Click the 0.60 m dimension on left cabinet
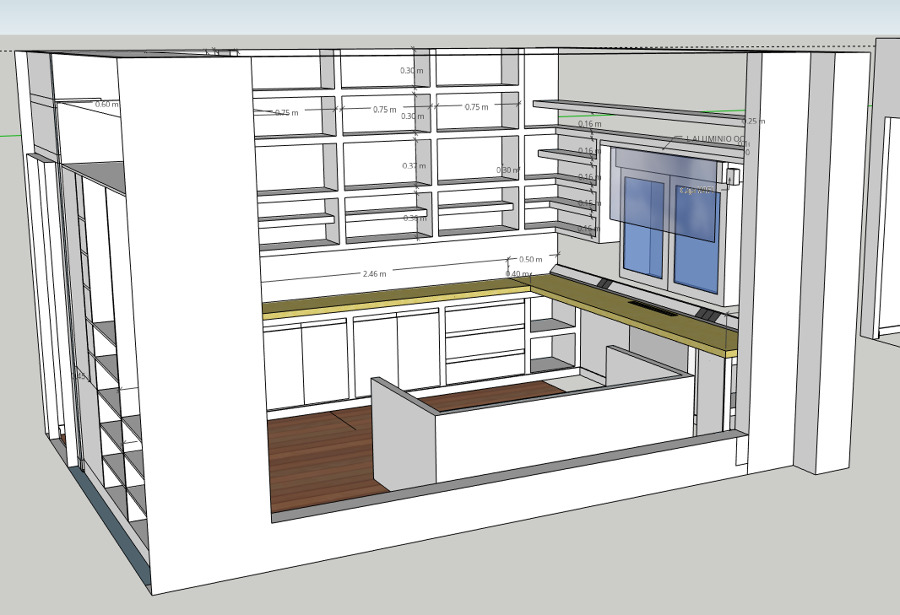Viewport: 900px width, 615px height. (x=106, y=104)
